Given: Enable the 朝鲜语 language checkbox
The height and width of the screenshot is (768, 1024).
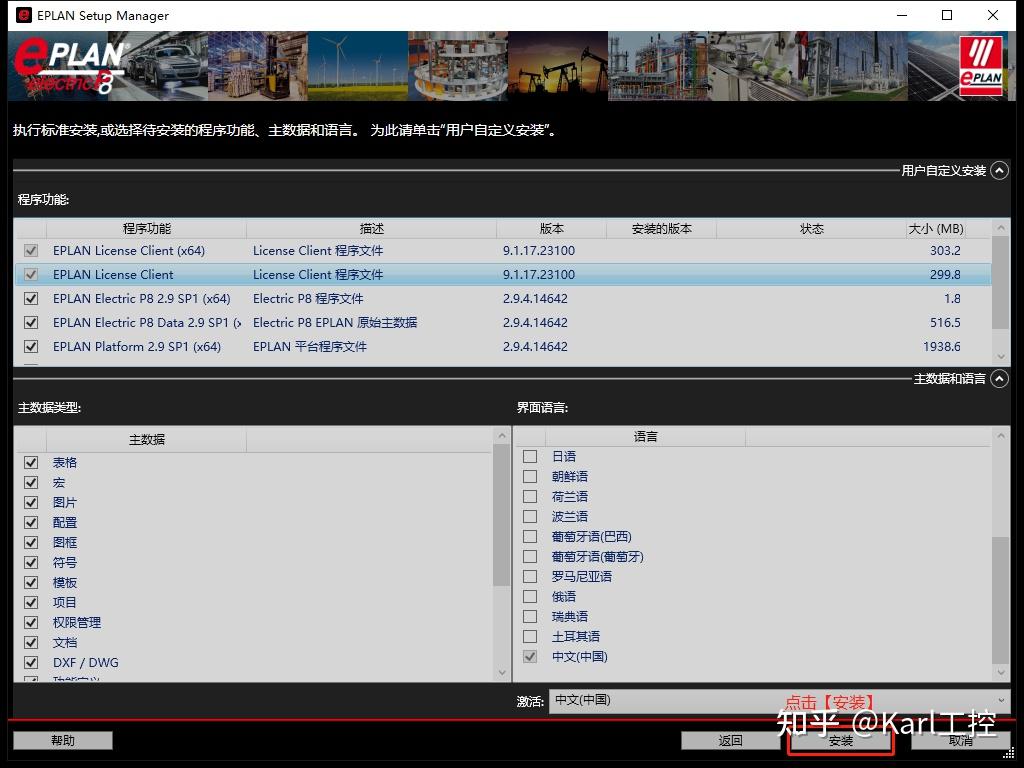Looking at the screenshot, I should coord(530,477).
